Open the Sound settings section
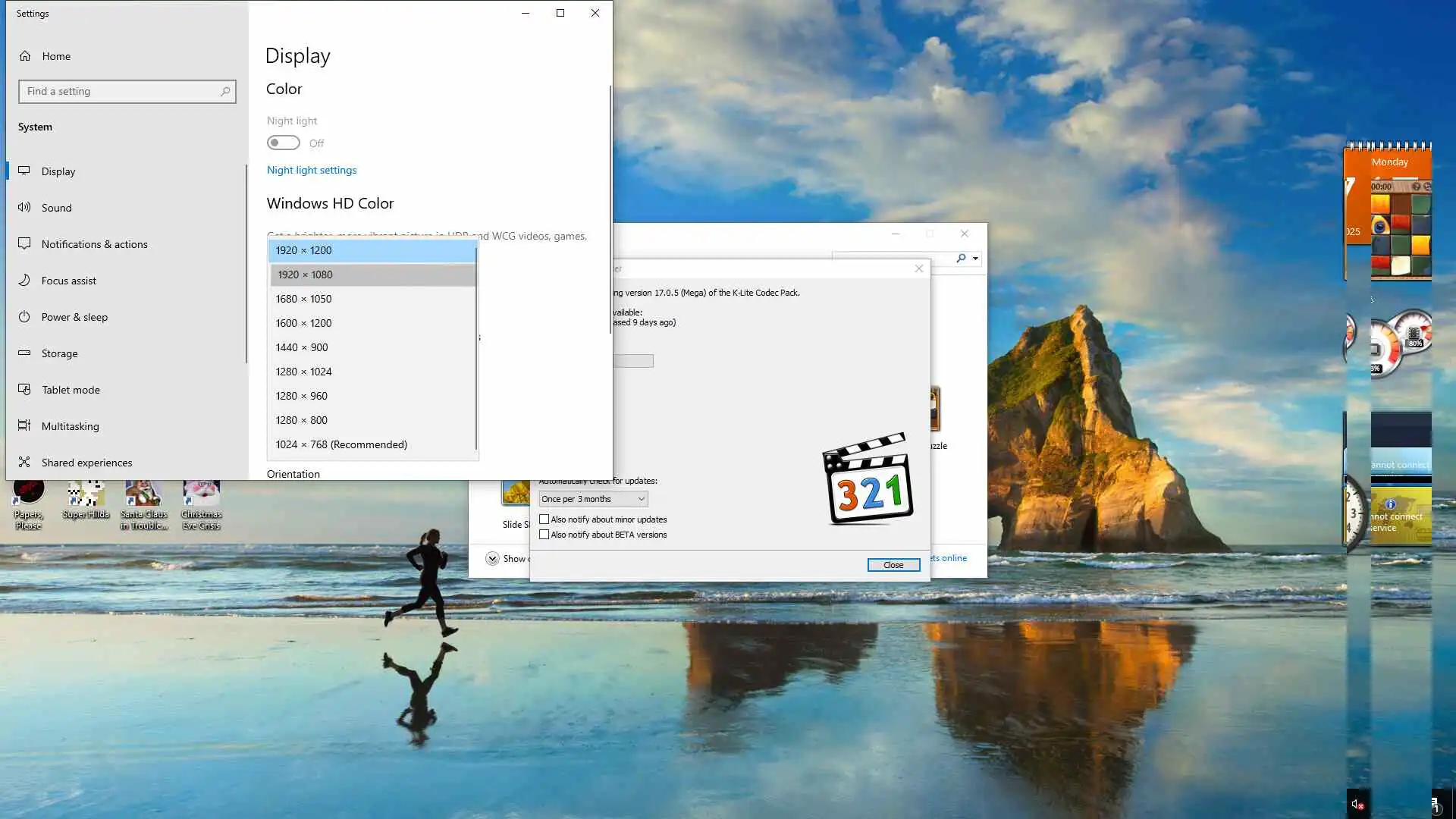1456x819 pixels. tap(56, 208)
